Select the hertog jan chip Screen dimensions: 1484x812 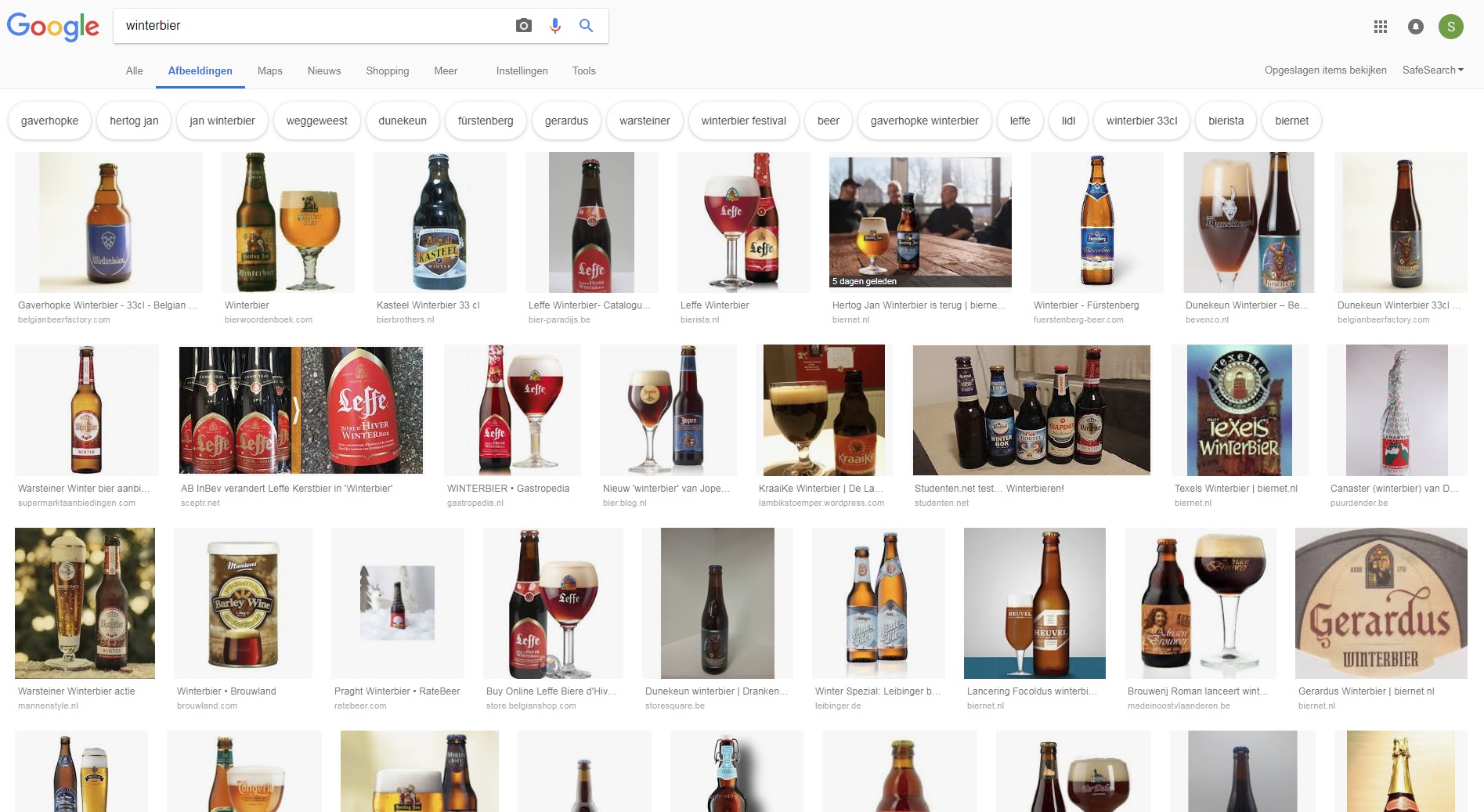tap(134, 121)
